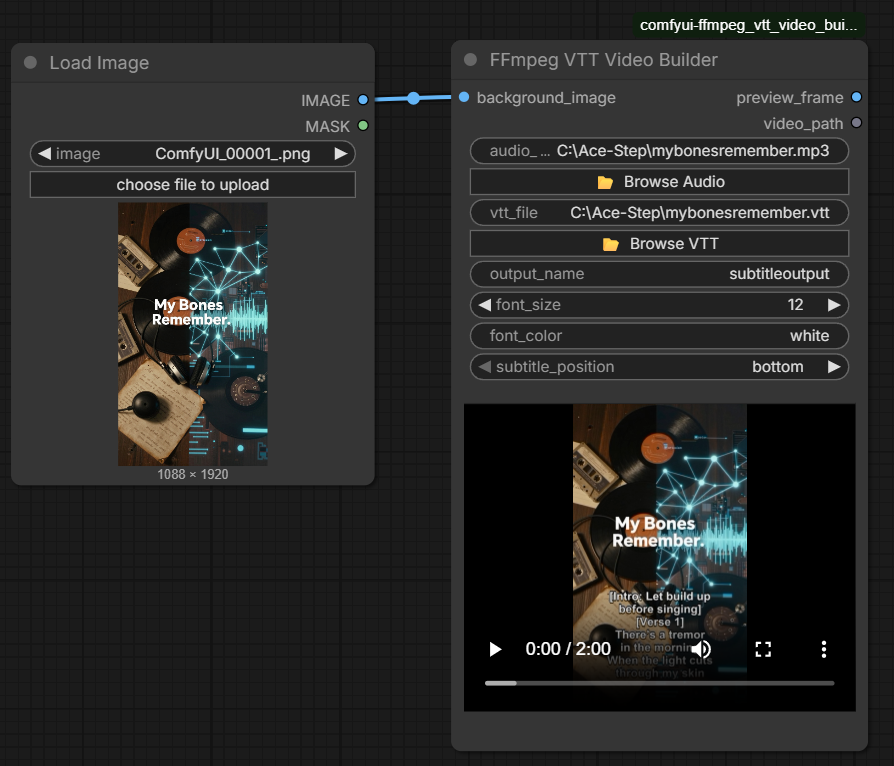This screenshot has height=766, width=894.
Task: Edit the audio path field mybonesremember.mp3
Action: click(659, 151)
